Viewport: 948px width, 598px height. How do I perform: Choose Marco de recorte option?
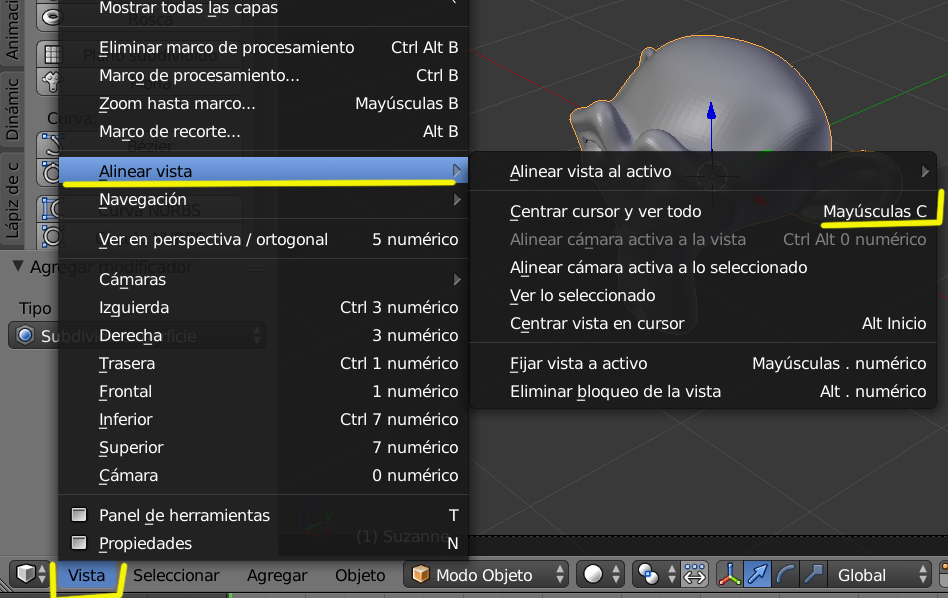[x=264, y=131]
